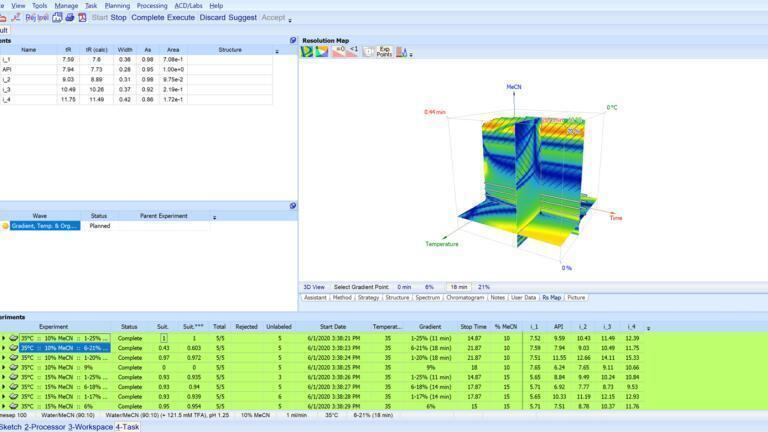Click the Rej toolbar item
768x432 pixels.
coord(30,18)
